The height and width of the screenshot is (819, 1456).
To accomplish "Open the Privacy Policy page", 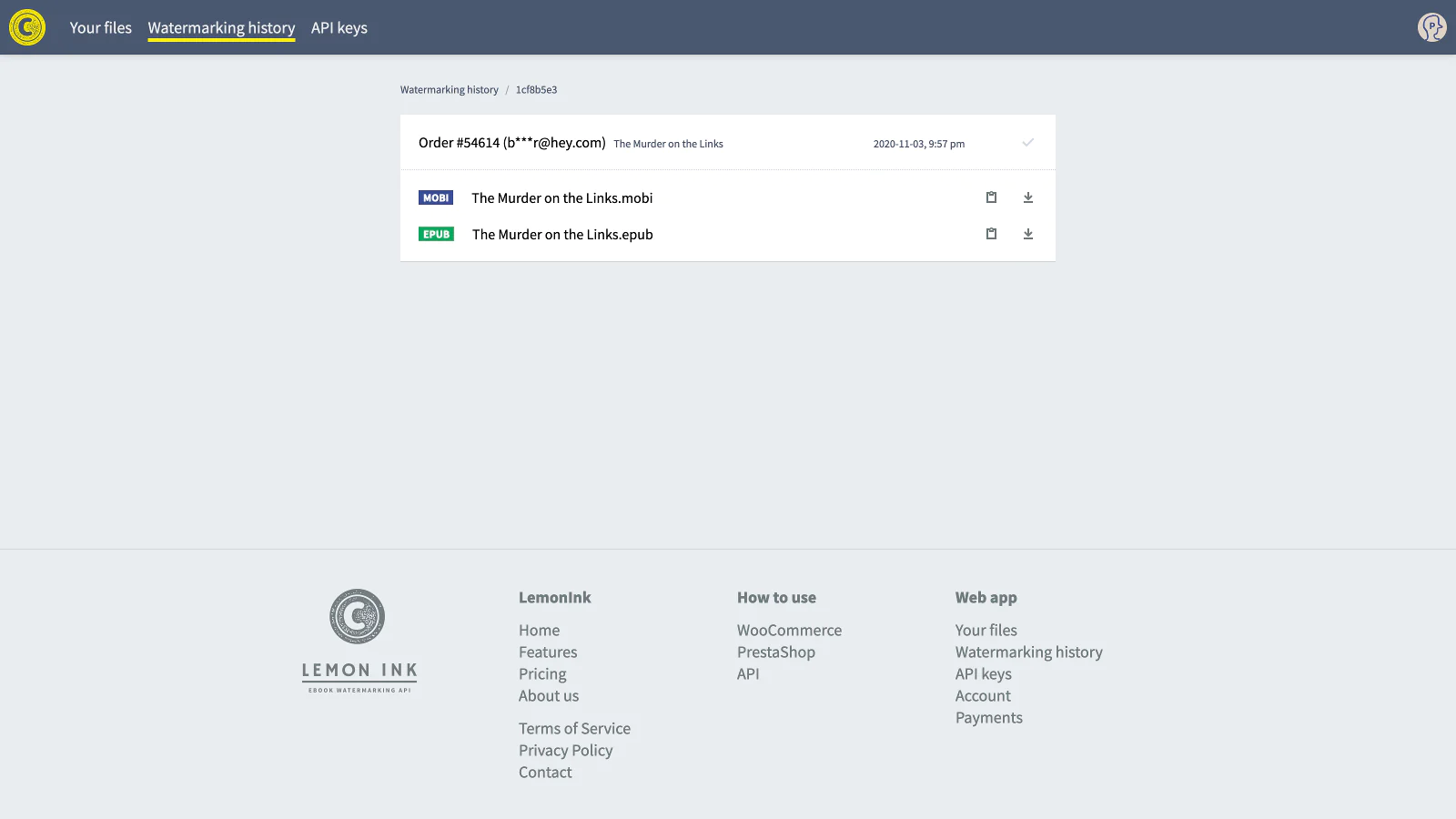I will click(x=565, y=751).
